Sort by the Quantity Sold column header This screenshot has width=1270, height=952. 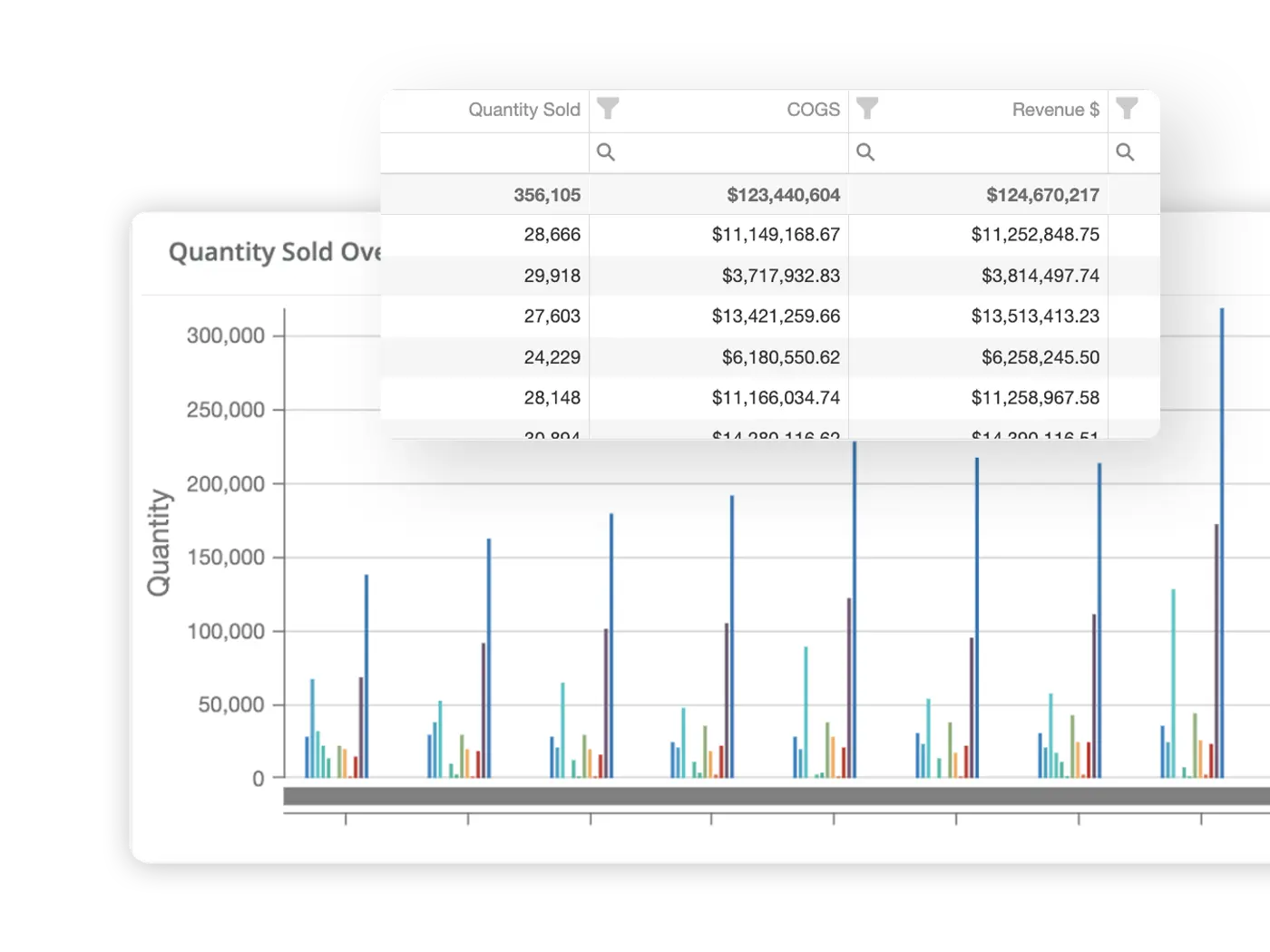tap(524, 109)
